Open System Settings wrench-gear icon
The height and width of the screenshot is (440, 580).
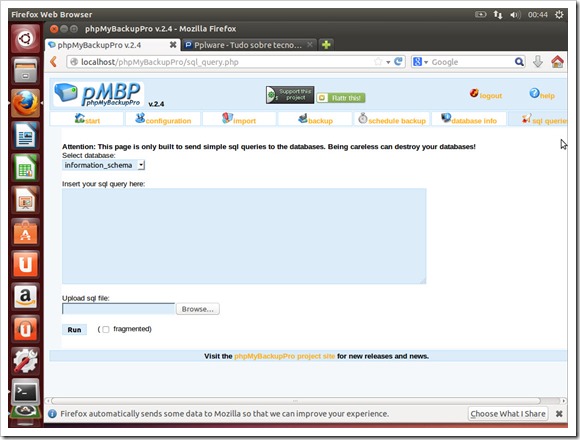coord(25,361)
